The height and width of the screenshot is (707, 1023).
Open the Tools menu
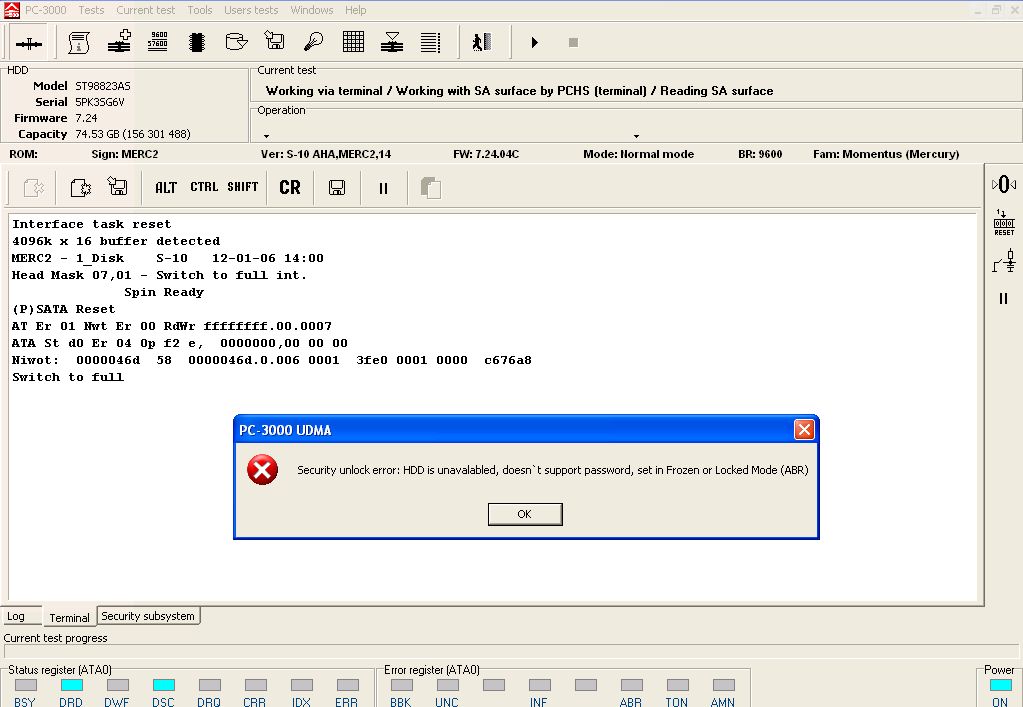point(200,10)
